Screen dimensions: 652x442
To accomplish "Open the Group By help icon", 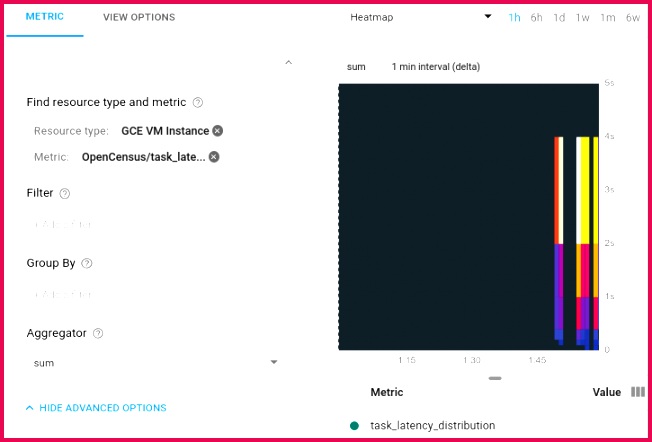I will pyautogui.click(x=86, y=264).
